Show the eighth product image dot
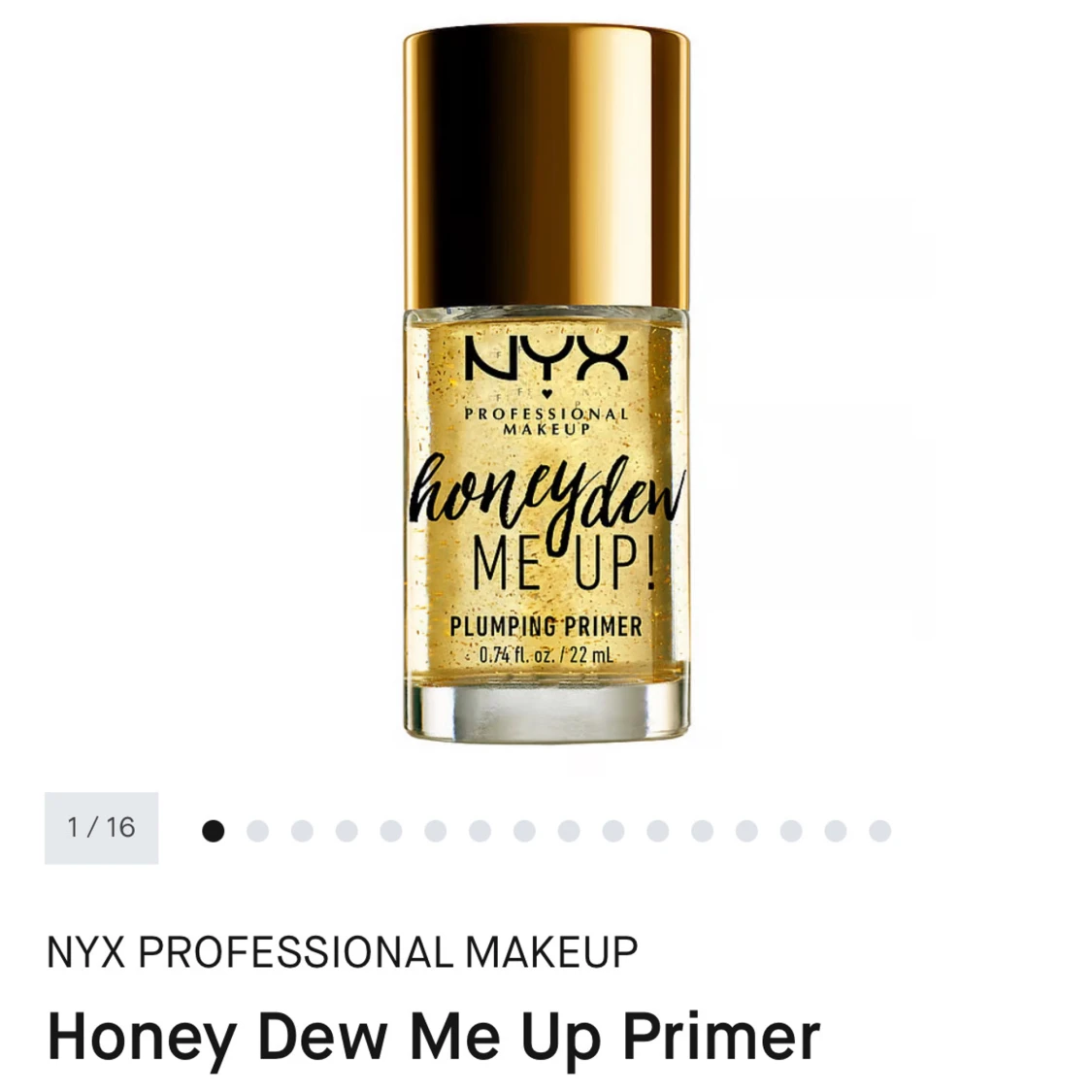Image resolution: width=1092 pixels, height=1092 pixels. 524,831
